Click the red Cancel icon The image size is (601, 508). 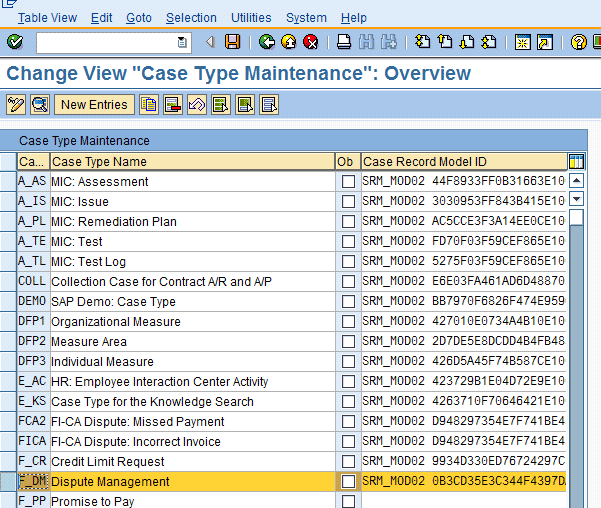point(310,42)
